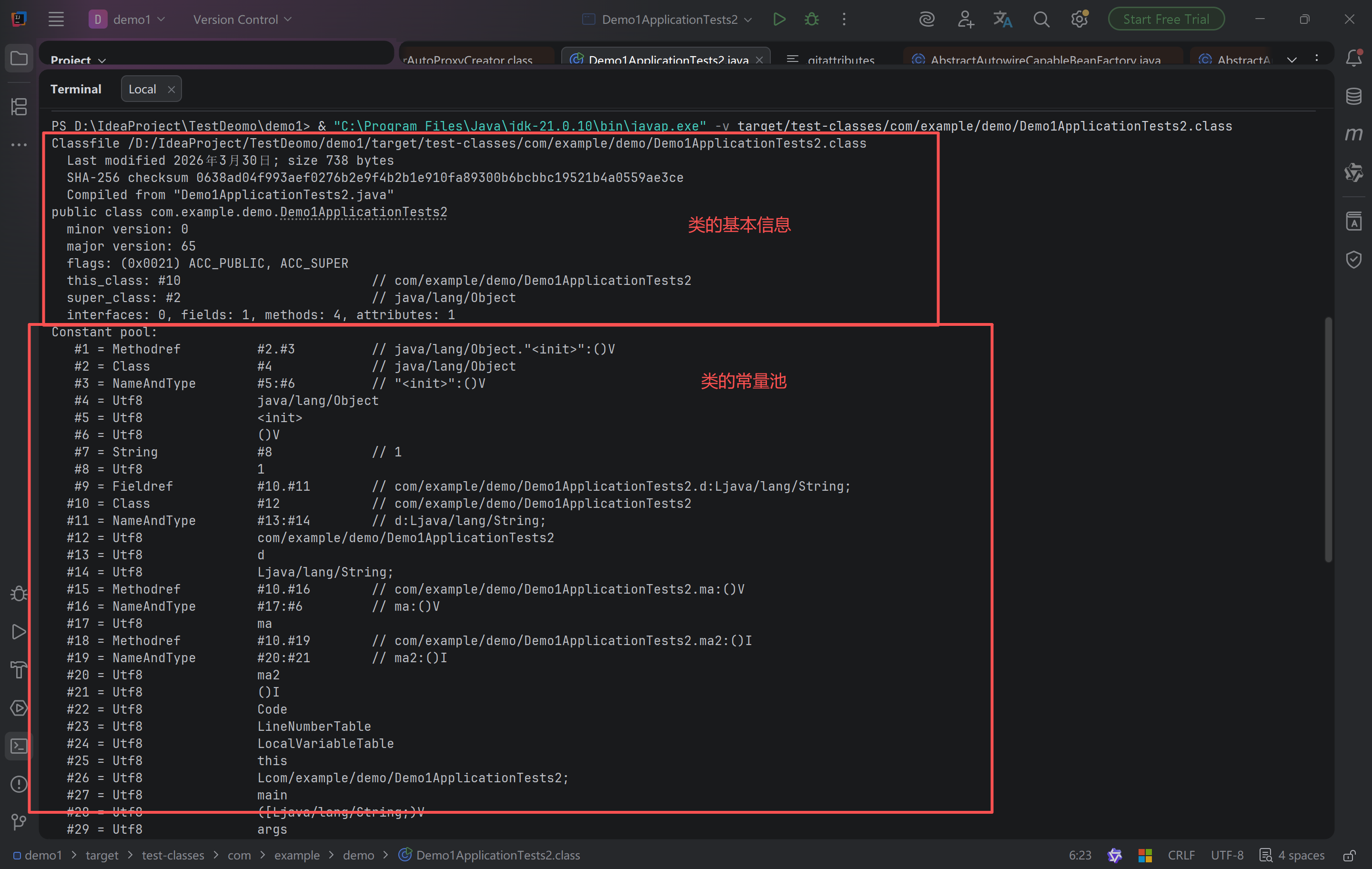Open the Problems tool window icon
The image size is (1372, 869).
(x=19, y=784)
